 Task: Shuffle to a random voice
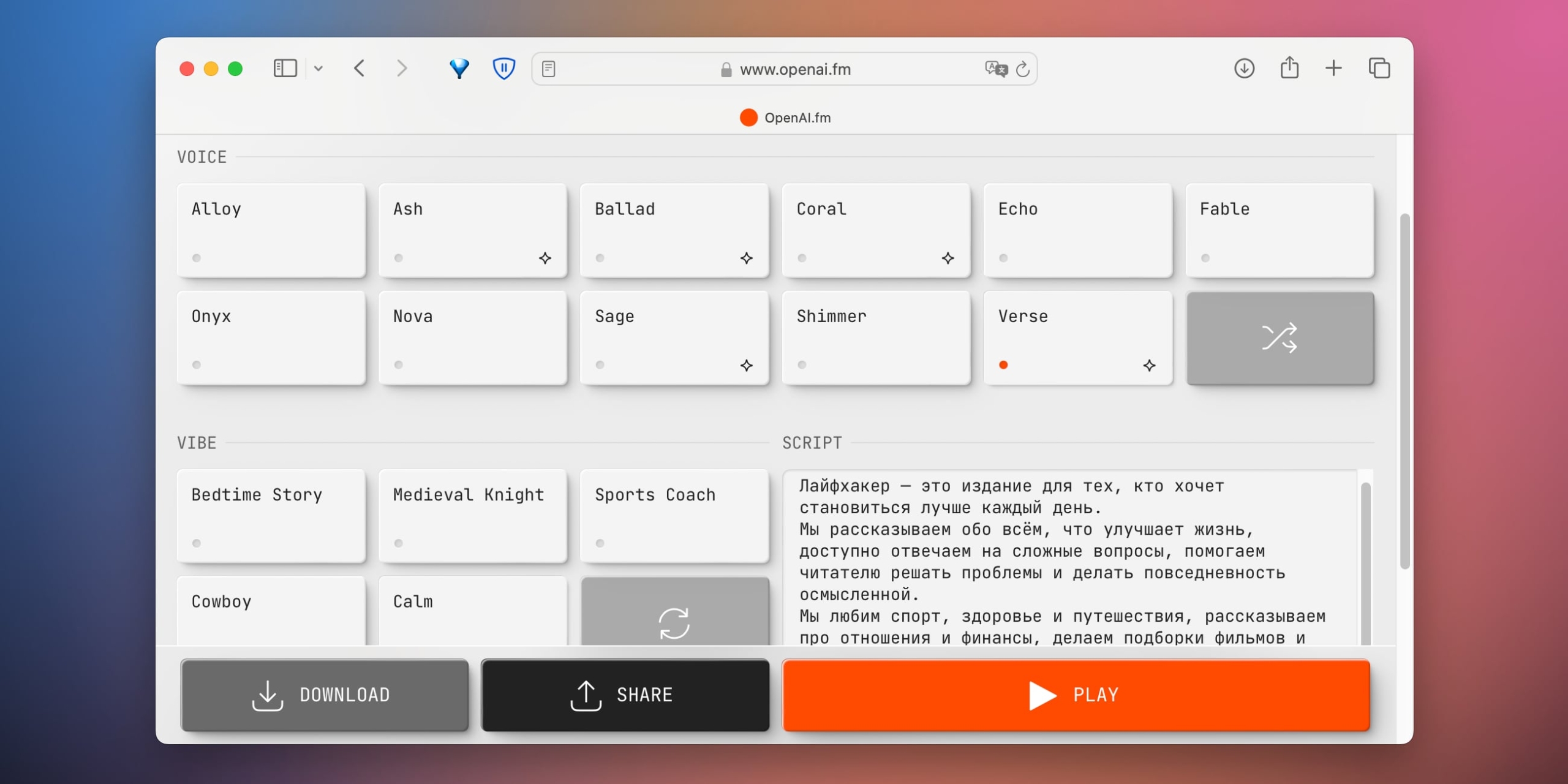[1280, 338]
